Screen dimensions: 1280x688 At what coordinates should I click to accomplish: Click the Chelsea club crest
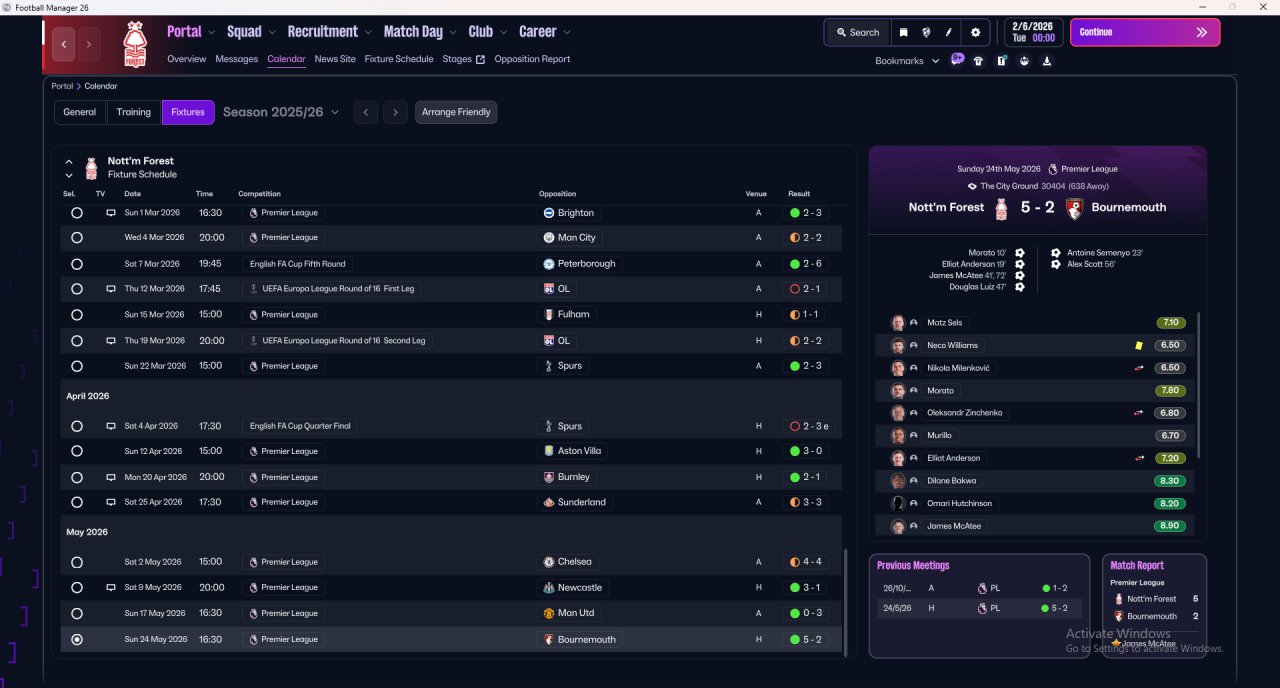[548, 562]
